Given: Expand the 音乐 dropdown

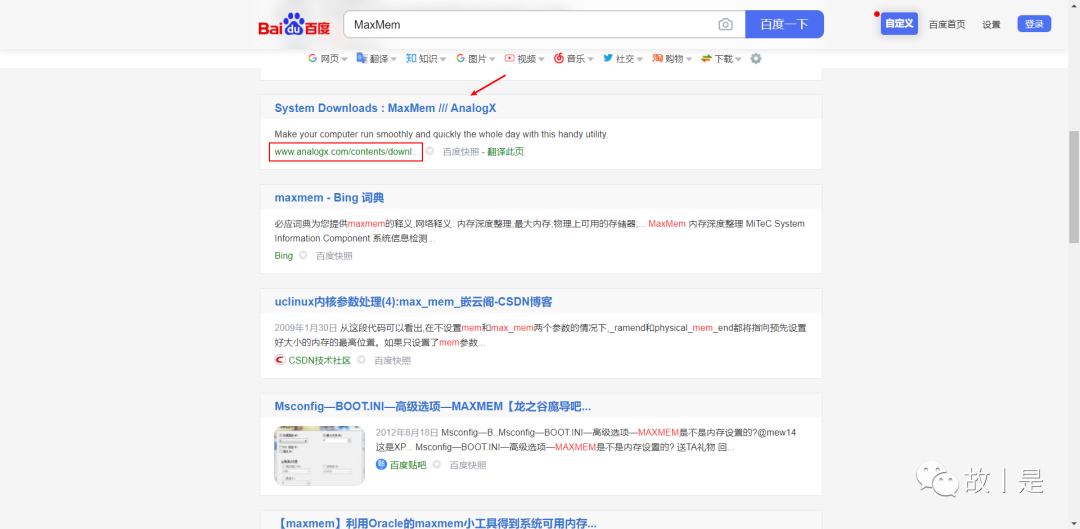Looking at the screenshot, I should (591, 59).
